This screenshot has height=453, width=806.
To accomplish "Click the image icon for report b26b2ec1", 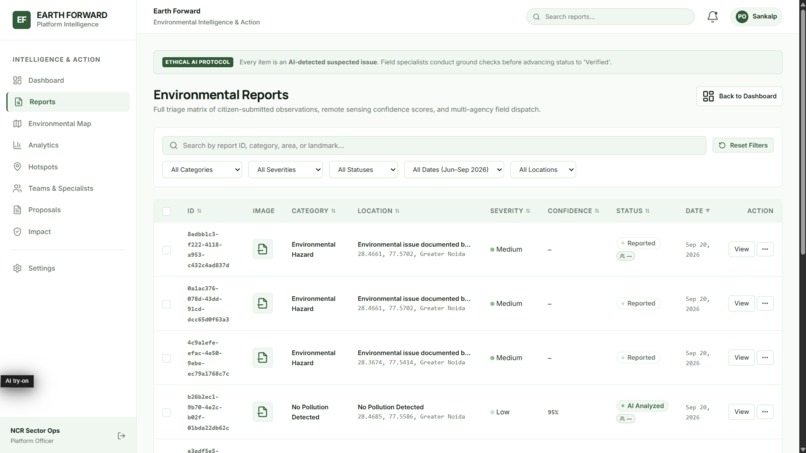I will [263, 412].
